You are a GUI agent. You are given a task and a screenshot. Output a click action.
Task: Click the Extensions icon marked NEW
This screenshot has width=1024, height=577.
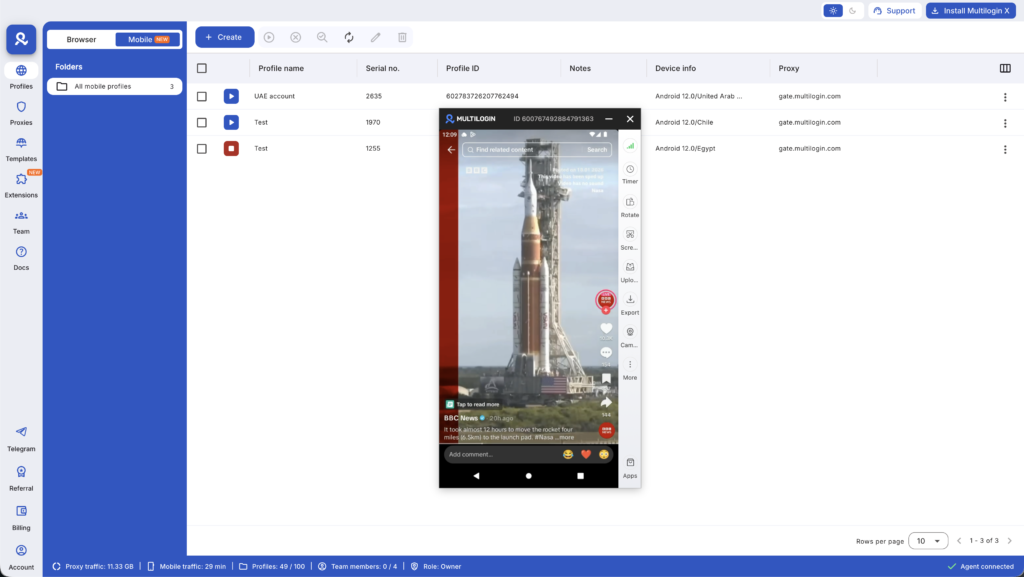[x=21, y=186]
